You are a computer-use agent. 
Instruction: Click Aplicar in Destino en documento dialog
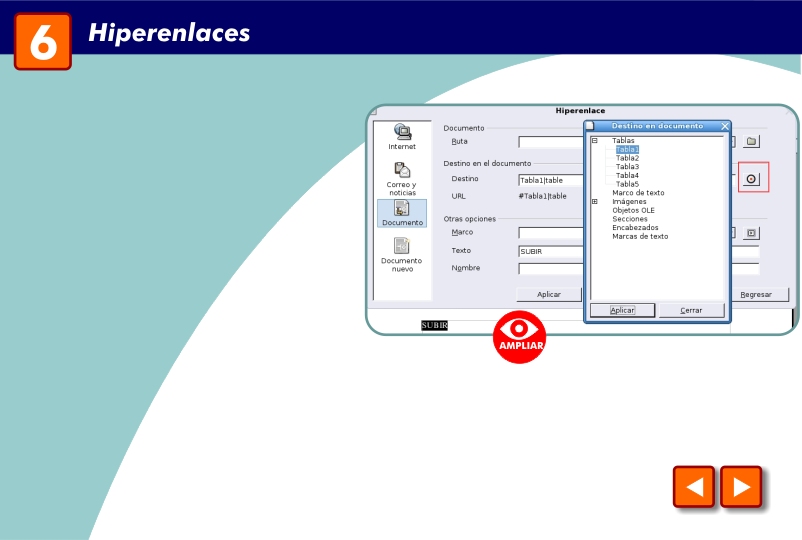622,310
